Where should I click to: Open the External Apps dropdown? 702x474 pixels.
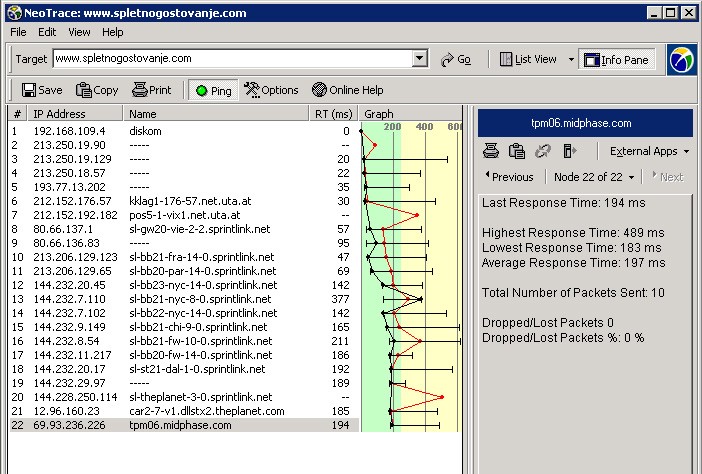pos(649,151)
